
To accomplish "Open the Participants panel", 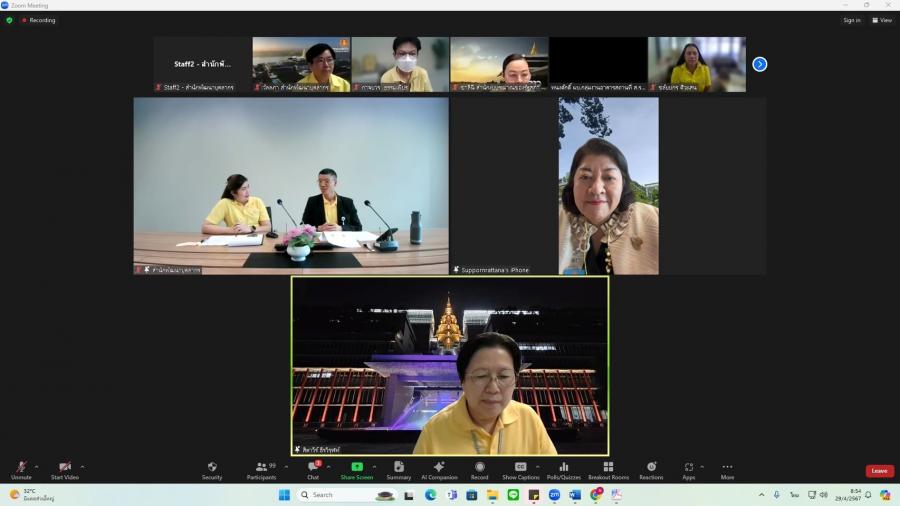I will pos(262,467).
